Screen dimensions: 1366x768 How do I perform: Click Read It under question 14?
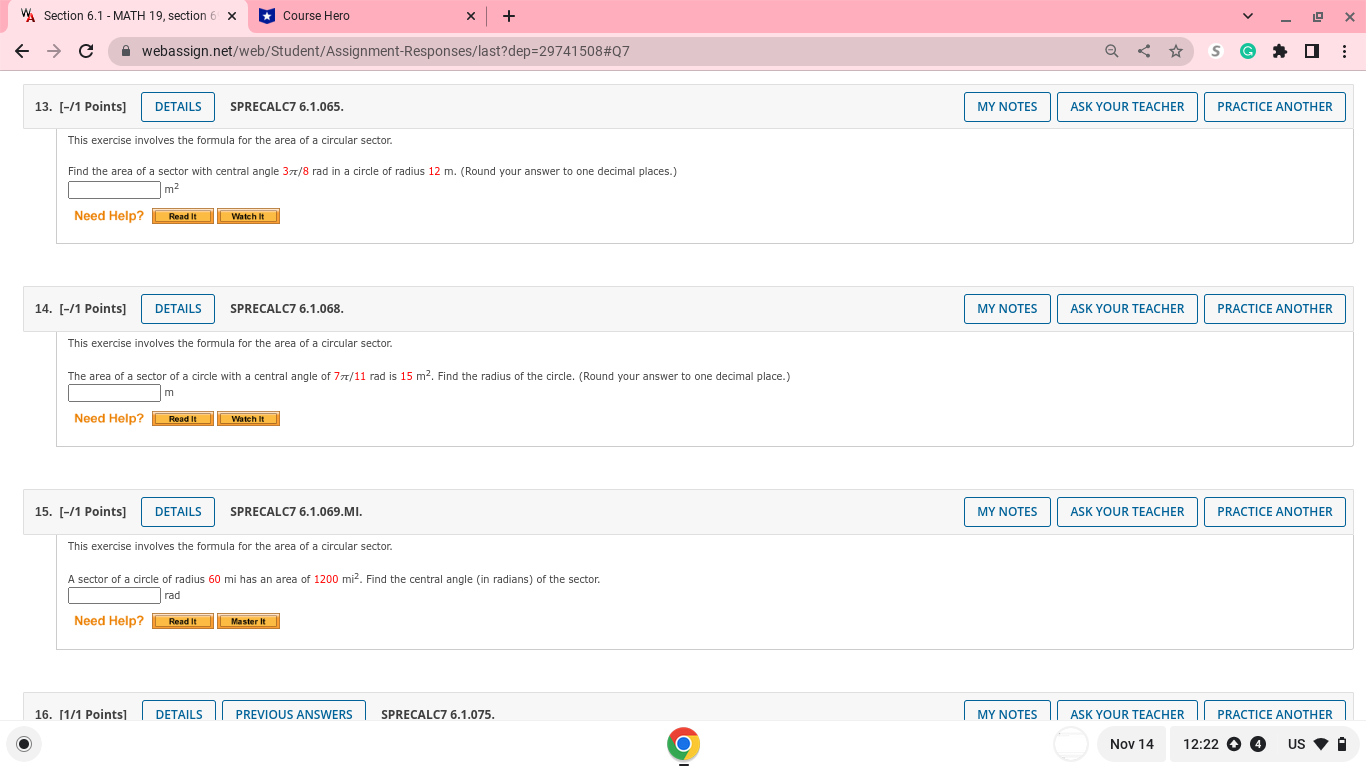183,419
